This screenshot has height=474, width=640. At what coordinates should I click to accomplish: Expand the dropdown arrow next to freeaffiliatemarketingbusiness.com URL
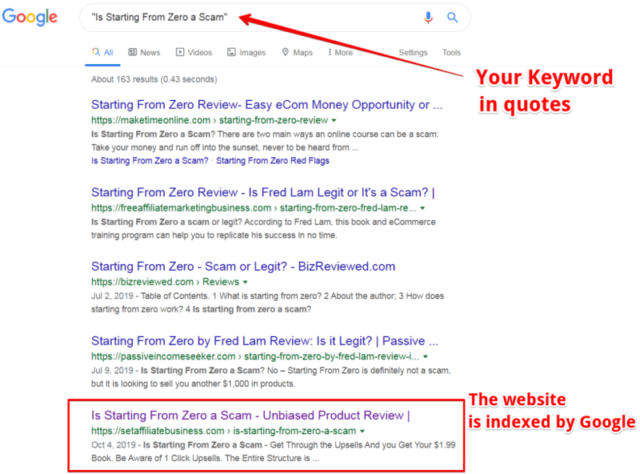(423, 208)
